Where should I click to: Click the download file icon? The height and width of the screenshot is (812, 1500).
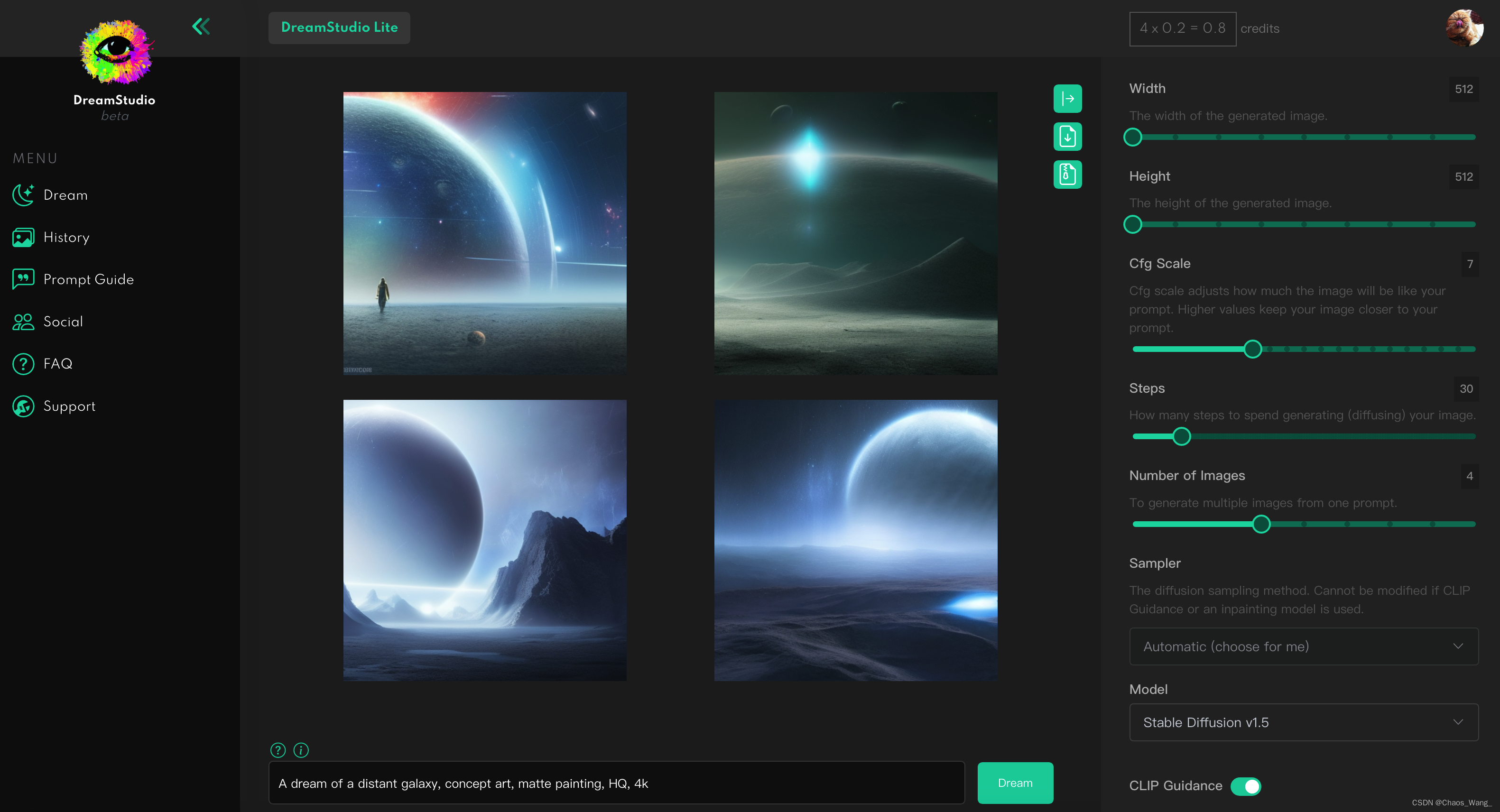(1067, 137)
